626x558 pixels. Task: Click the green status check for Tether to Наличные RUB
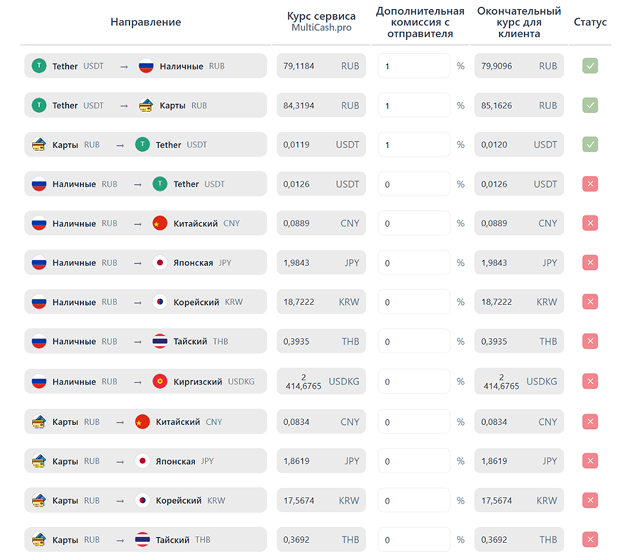[590, 66]
